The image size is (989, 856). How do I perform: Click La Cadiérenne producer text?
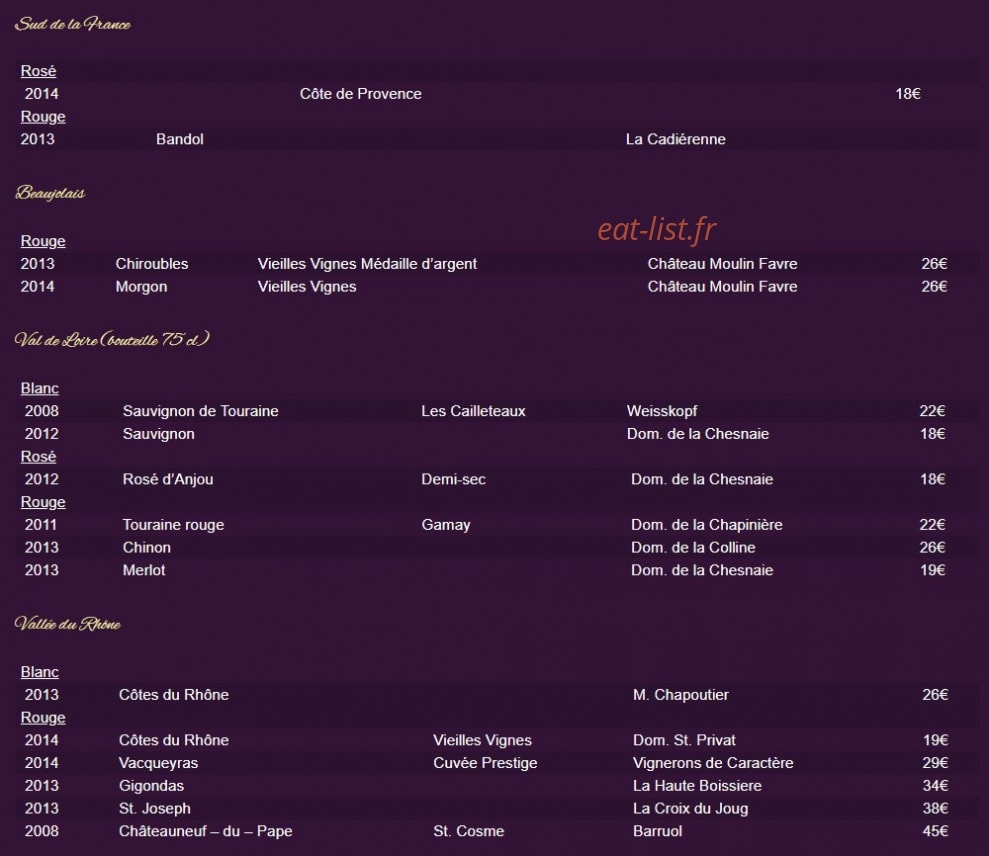[675, 139]
